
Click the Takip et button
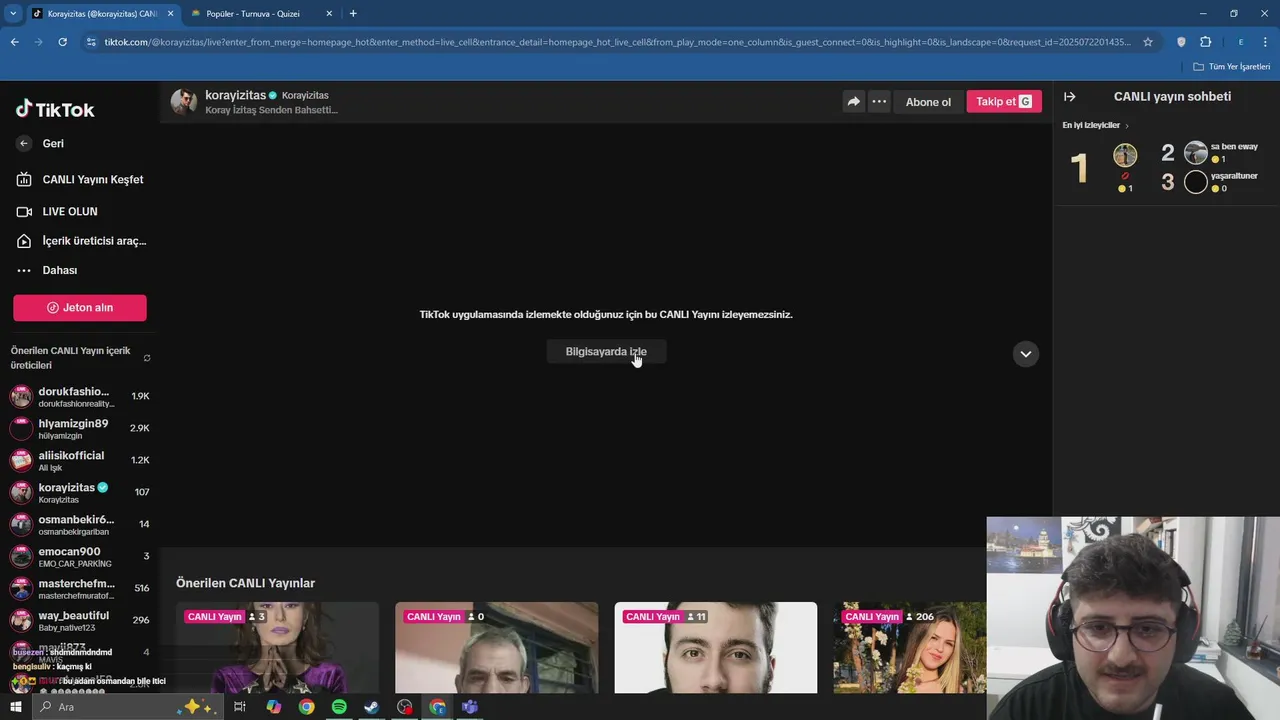[x=1004, y=102]
